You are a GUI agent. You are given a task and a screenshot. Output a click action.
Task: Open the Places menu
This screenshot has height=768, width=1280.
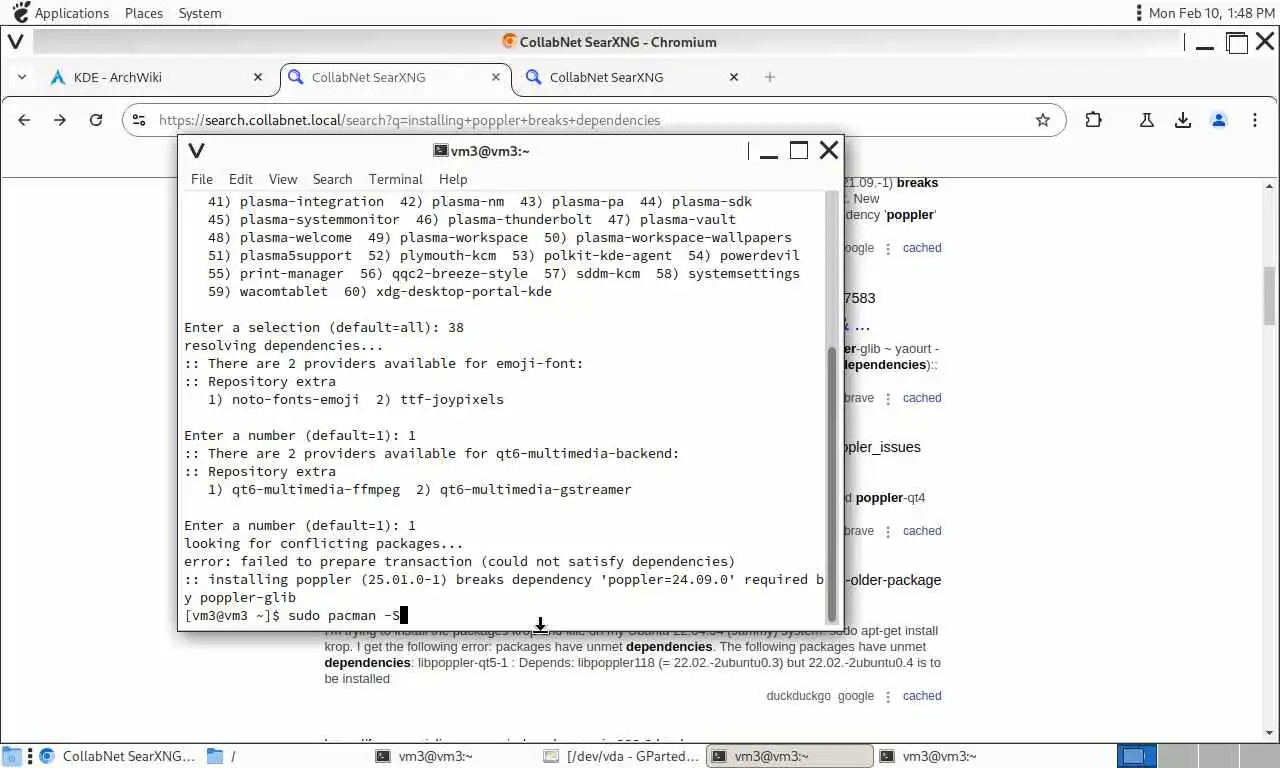144,13
